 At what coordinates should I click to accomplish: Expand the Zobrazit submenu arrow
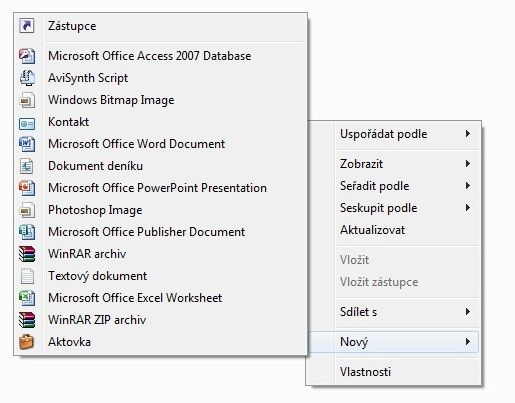(468, 163)
